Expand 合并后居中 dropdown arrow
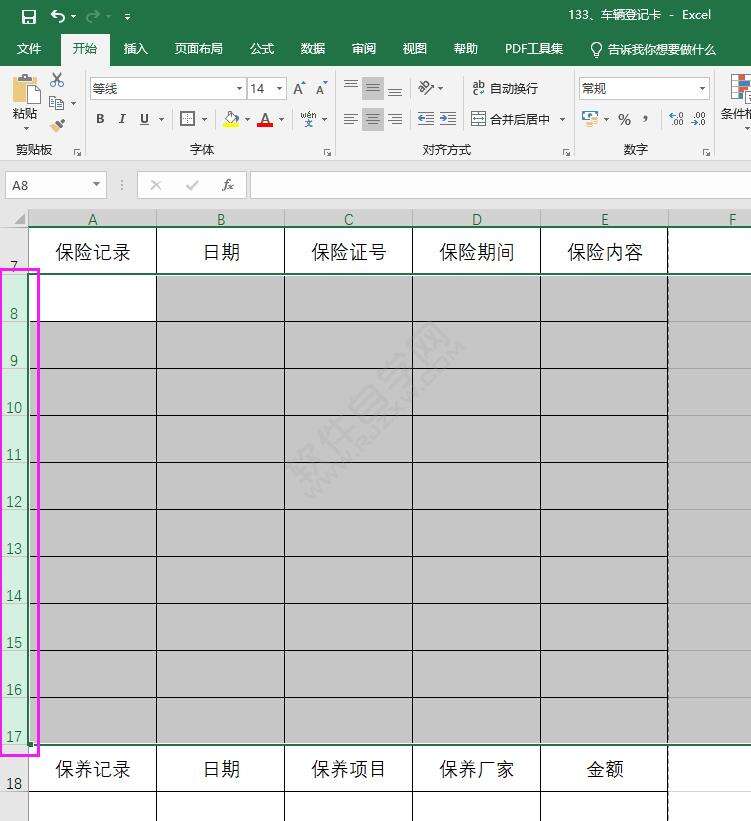 [x=562, y=119]
